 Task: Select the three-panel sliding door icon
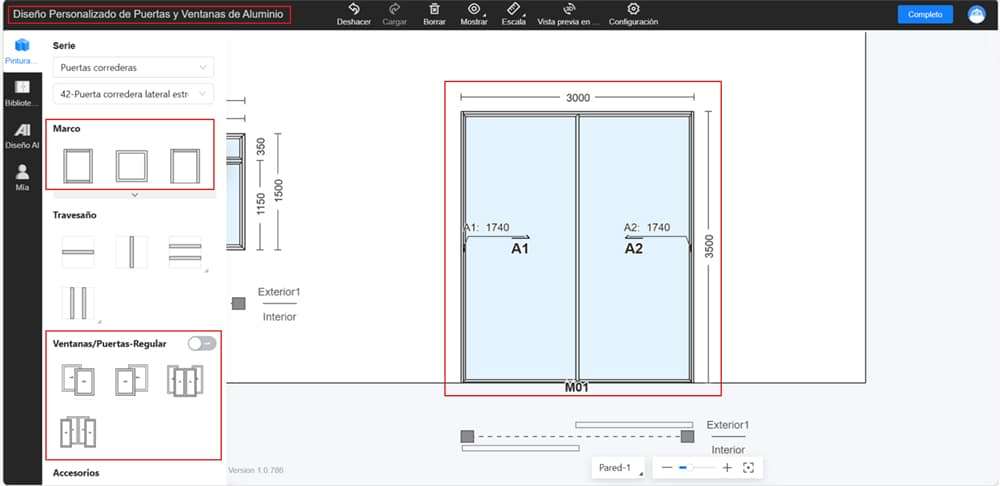coord(185,379)
